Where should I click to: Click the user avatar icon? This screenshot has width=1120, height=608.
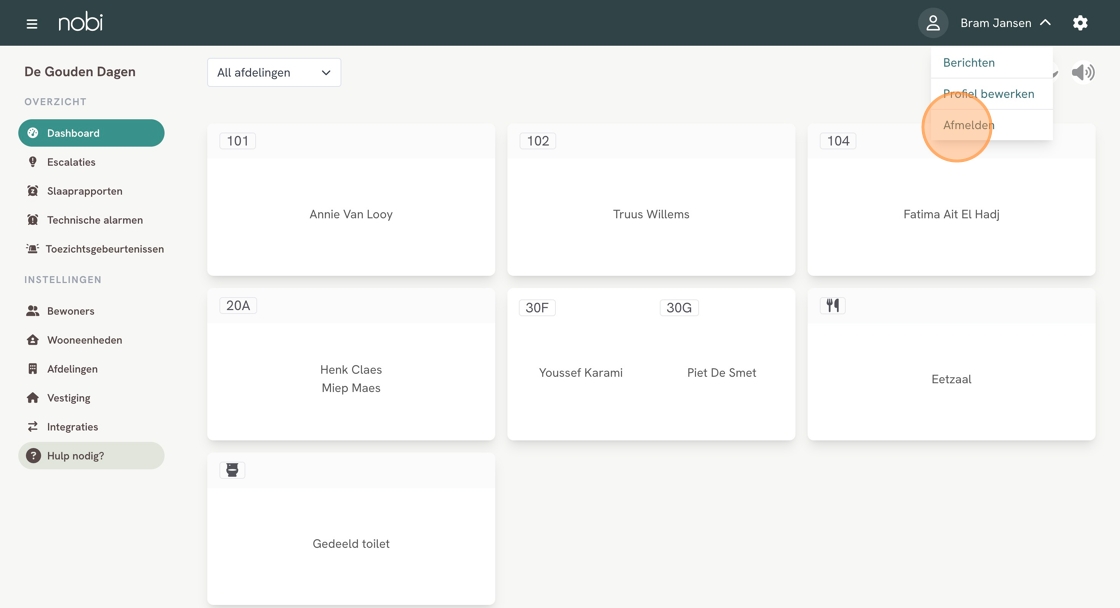tap(932, 23)
